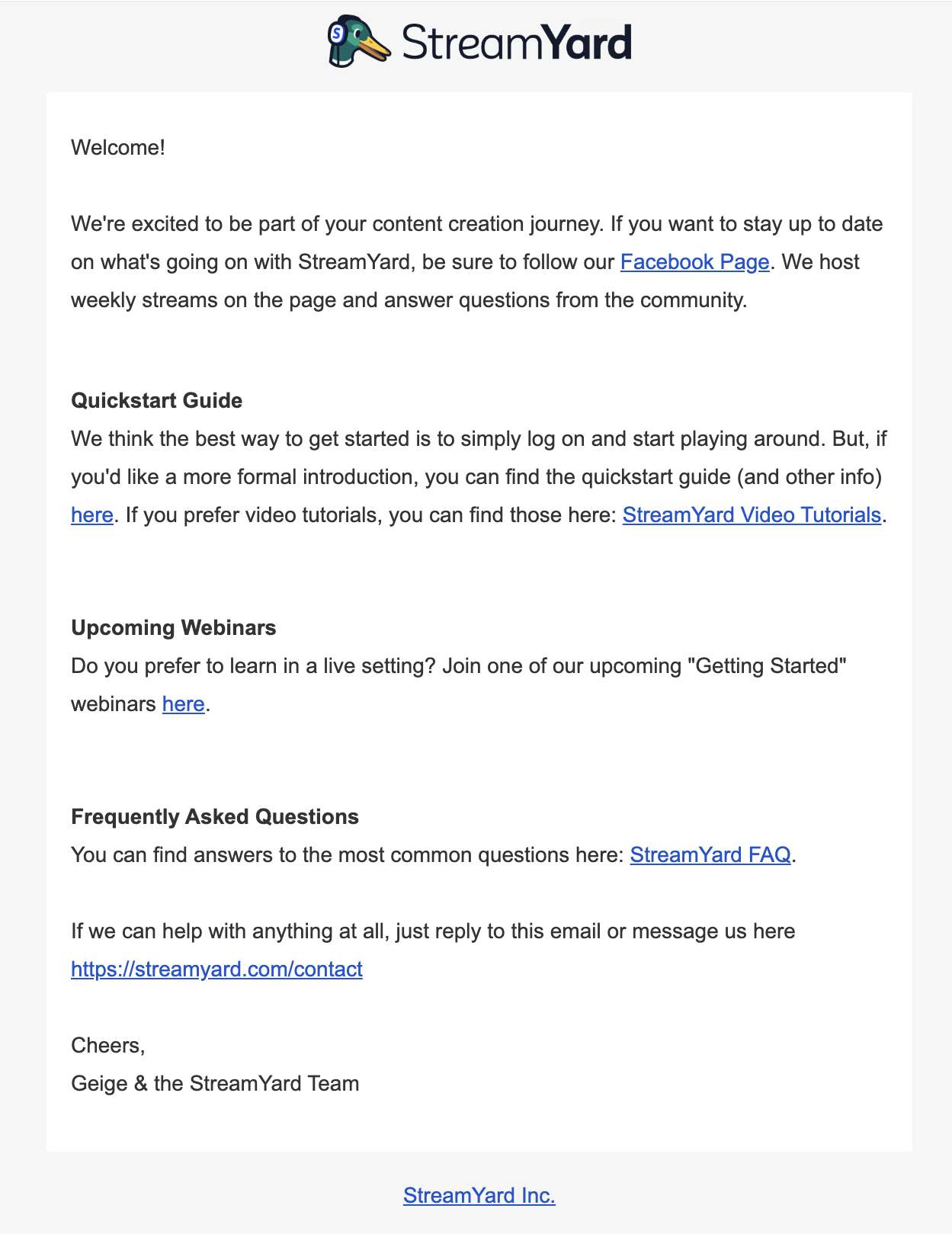Click the StreamYard Inc. footer link
952x1234 pixels.
tap(479, 1196)
